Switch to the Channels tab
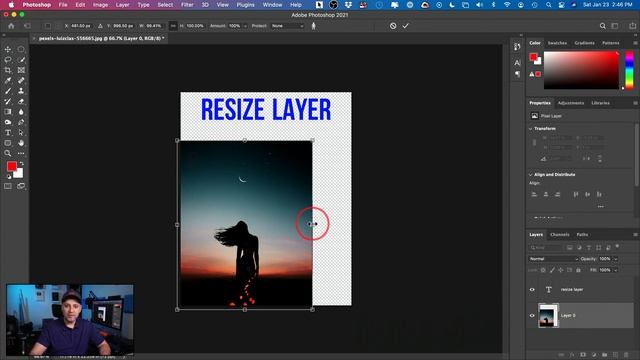640x360 pixels. tap(560, 235)
